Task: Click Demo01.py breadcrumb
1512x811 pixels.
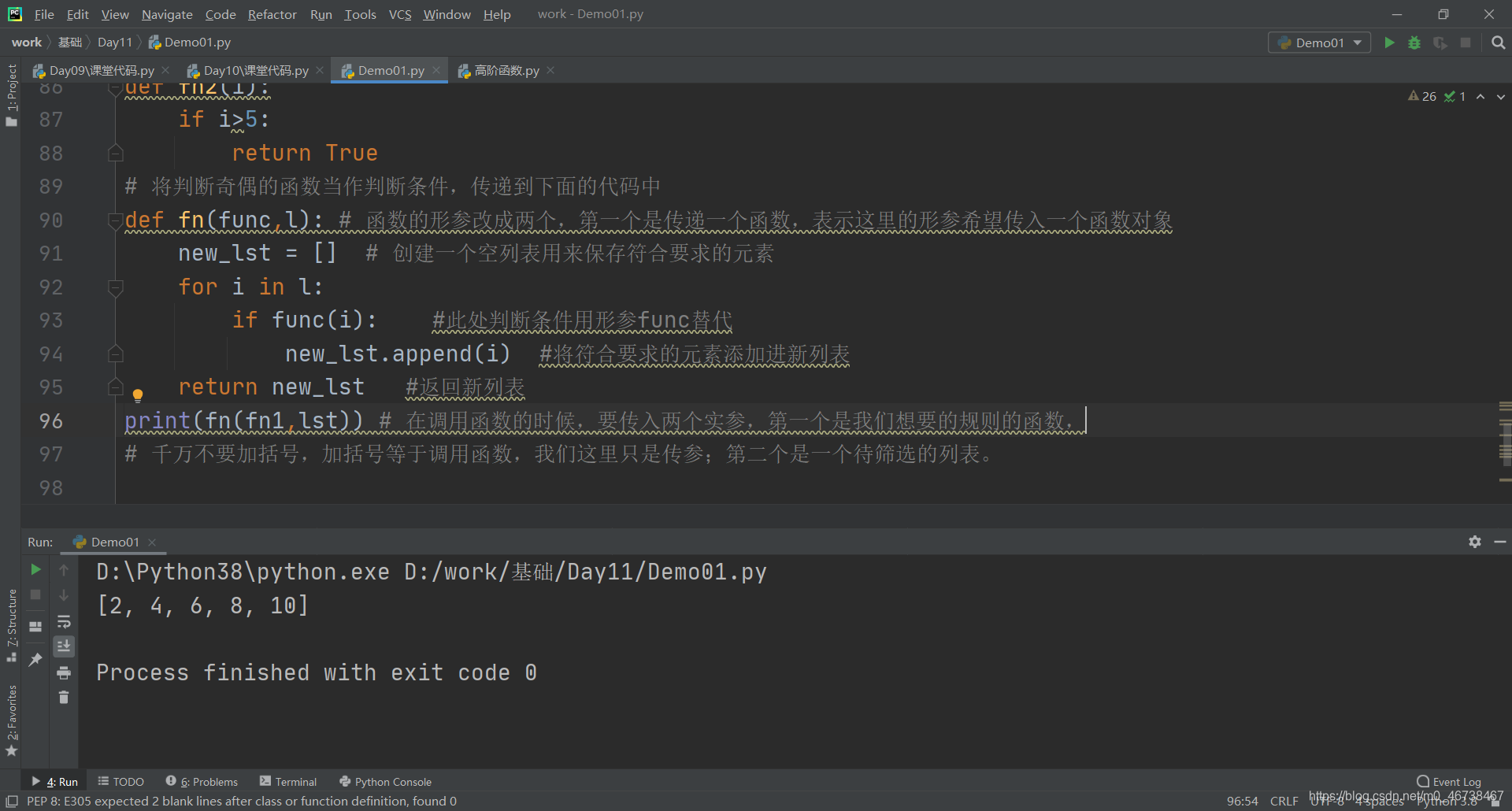Action: [x=190, y=43]
